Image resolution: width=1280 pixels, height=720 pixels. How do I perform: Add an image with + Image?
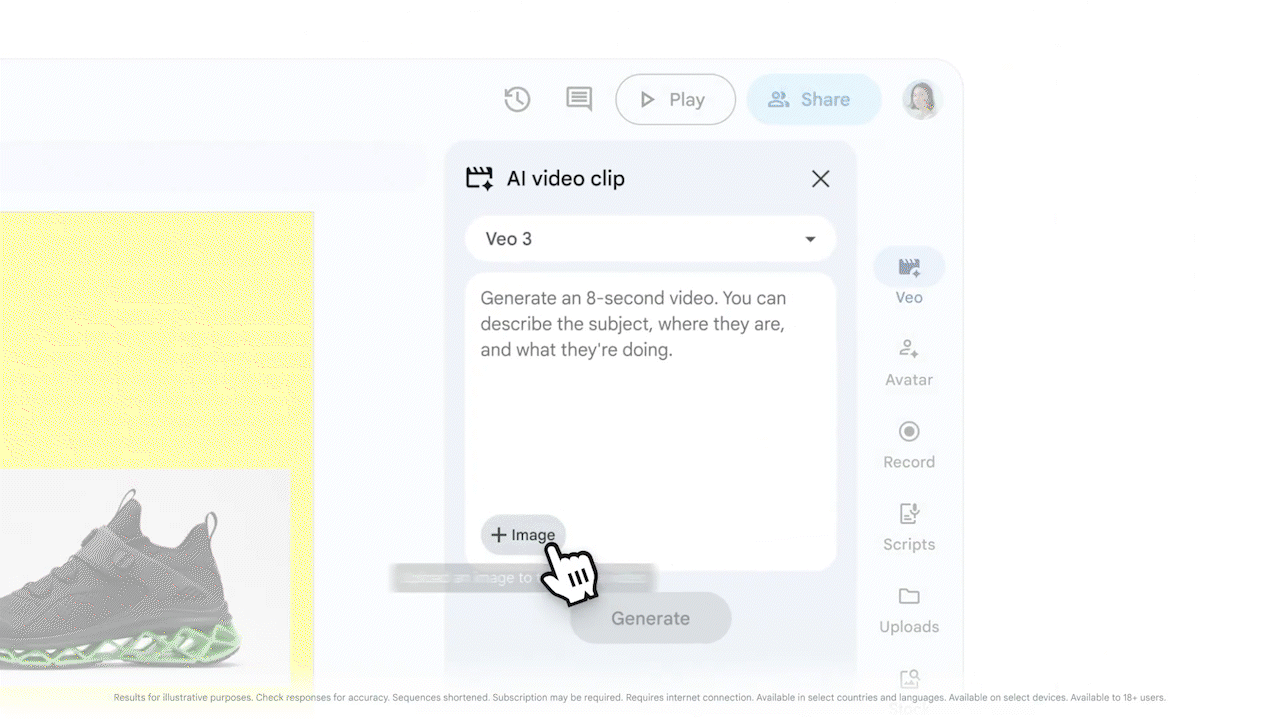point(523,535)
